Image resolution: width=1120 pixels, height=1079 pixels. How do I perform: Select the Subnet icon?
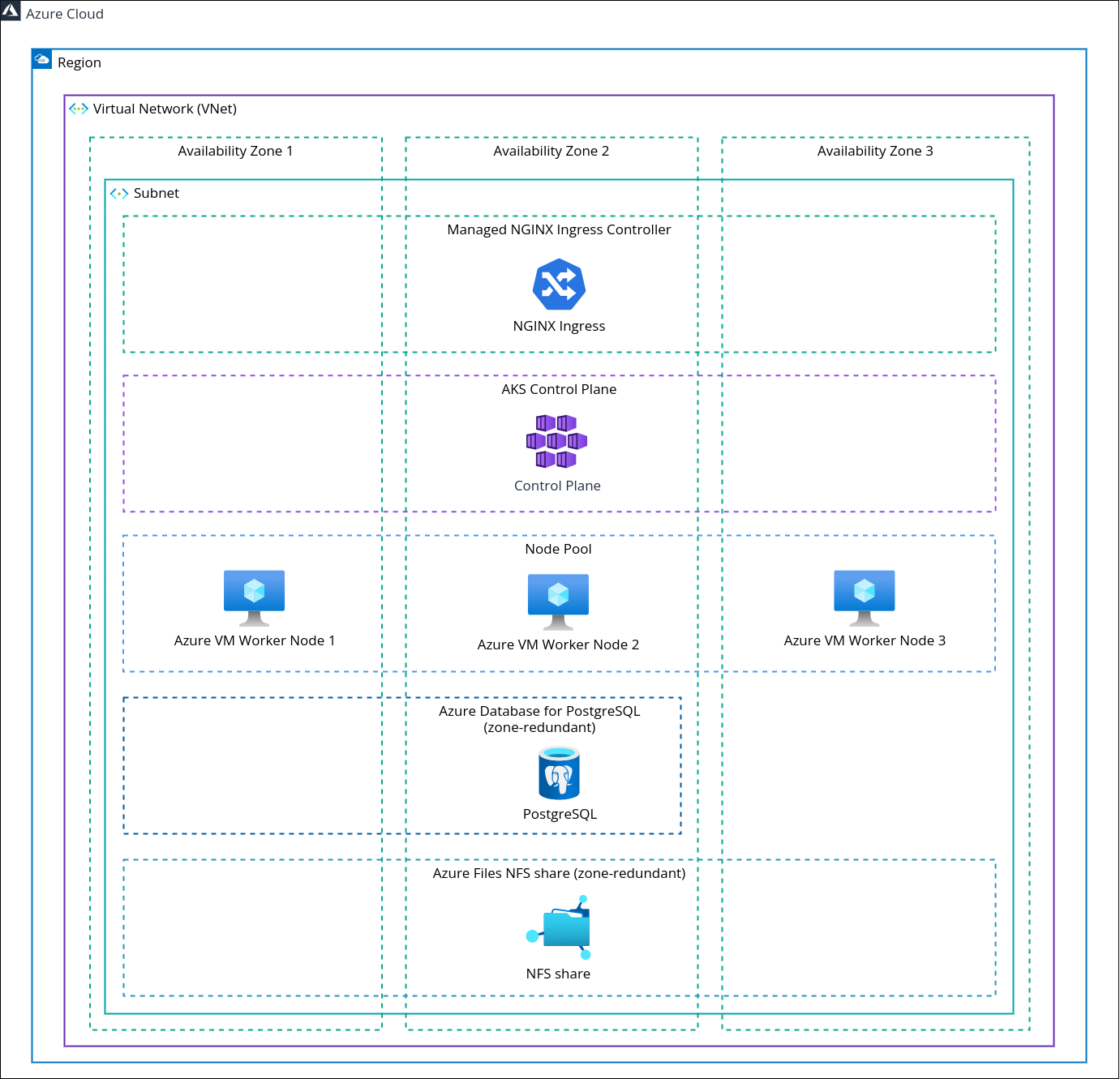[119, 193]
